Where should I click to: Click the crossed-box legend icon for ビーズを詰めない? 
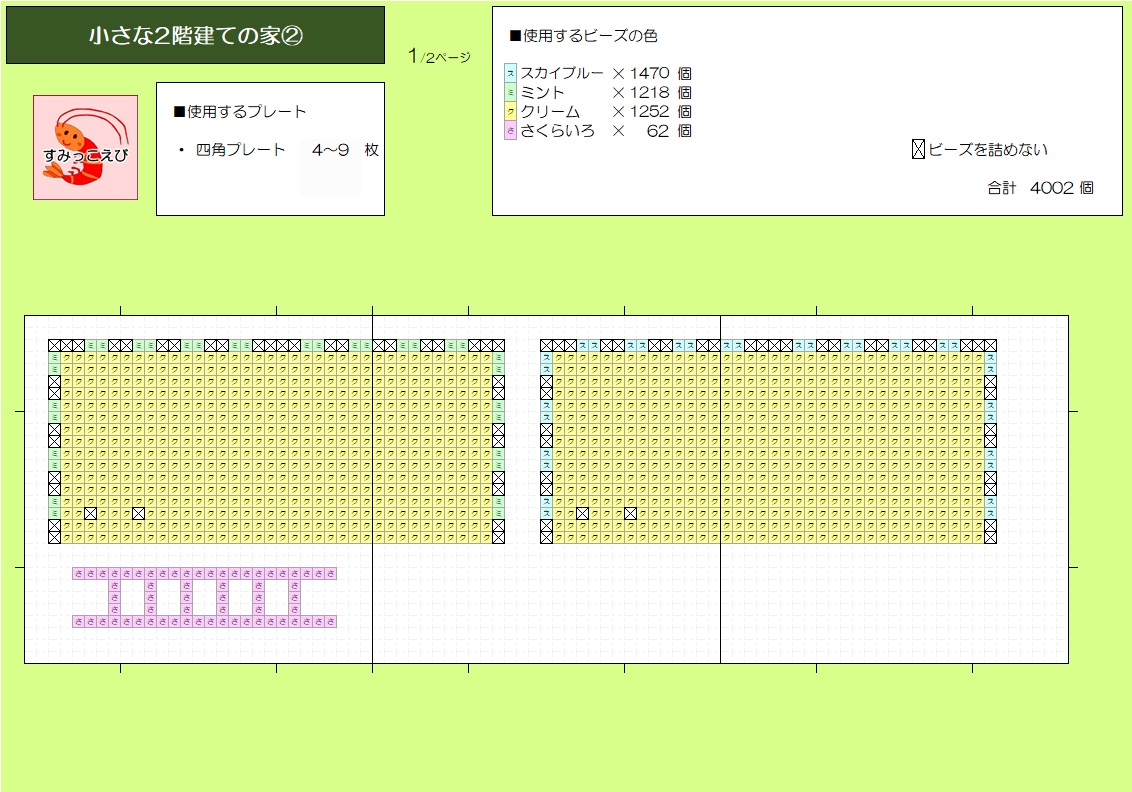(x=918, y=149)
